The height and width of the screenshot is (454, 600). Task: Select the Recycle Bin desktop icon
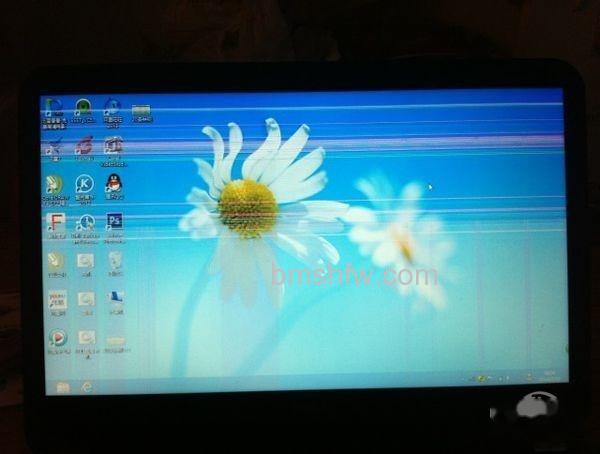(x=115, y=260)
